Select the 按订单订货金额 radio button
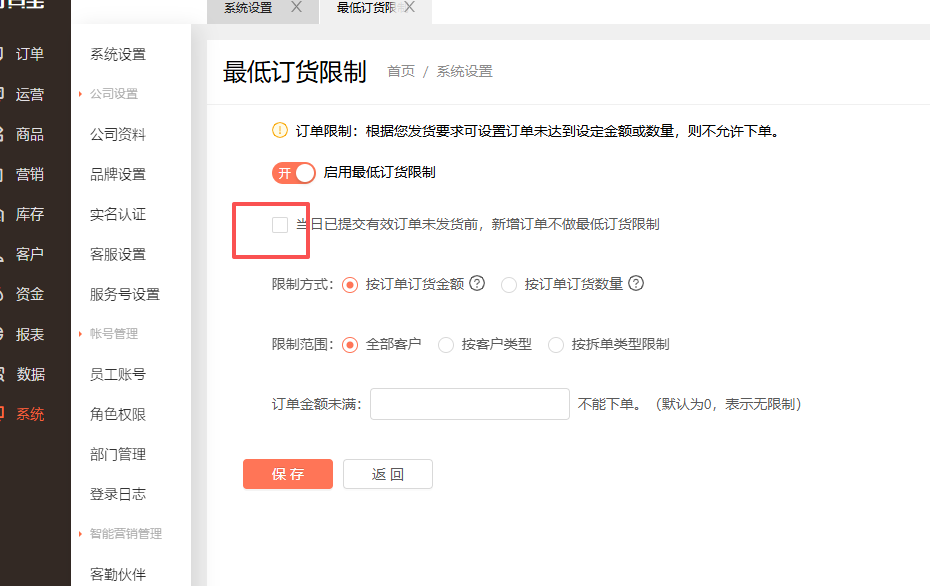 pos(350,285)
